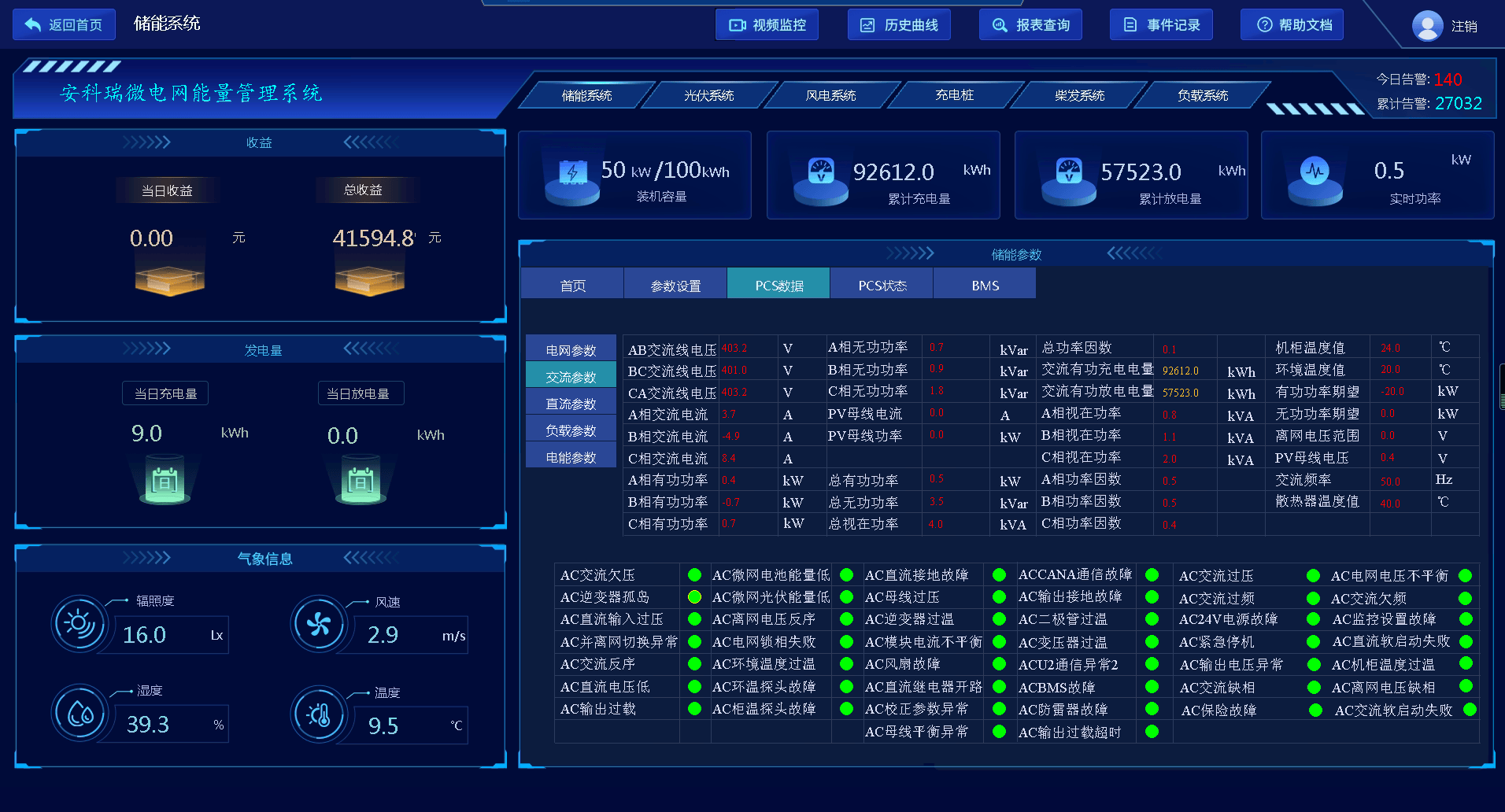Click the humidity droplet icon

tap(79, 713)
